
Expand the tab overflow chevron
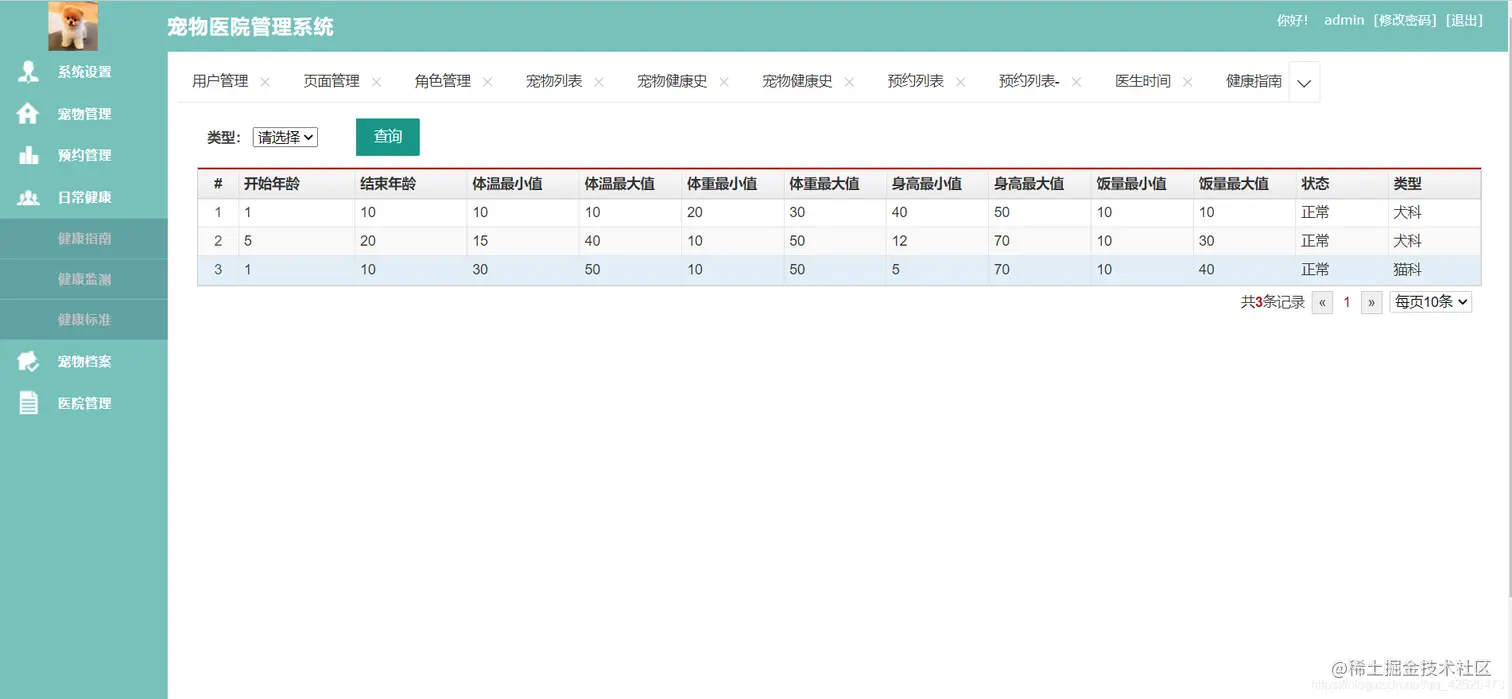[x=1304, y=83]
